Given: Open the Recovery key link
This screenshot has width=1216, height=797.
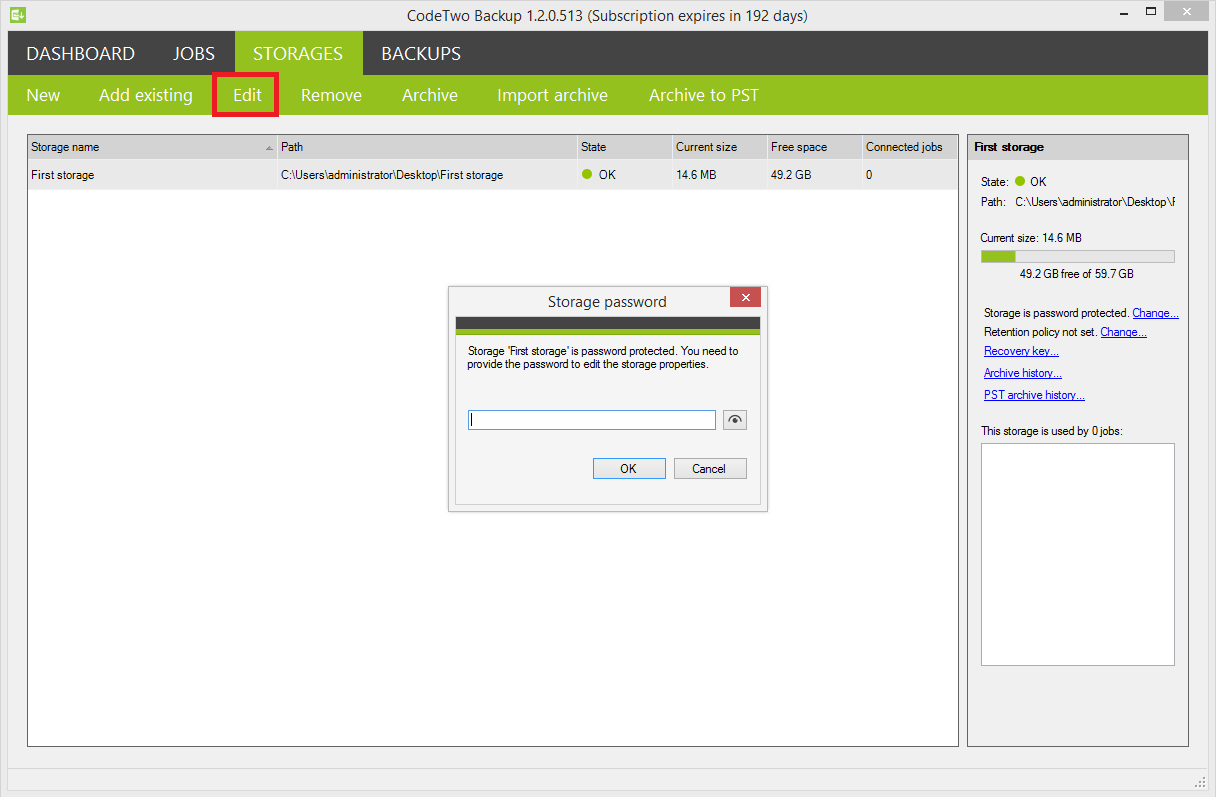Looking at the screenshot, I should (1020, 351).
